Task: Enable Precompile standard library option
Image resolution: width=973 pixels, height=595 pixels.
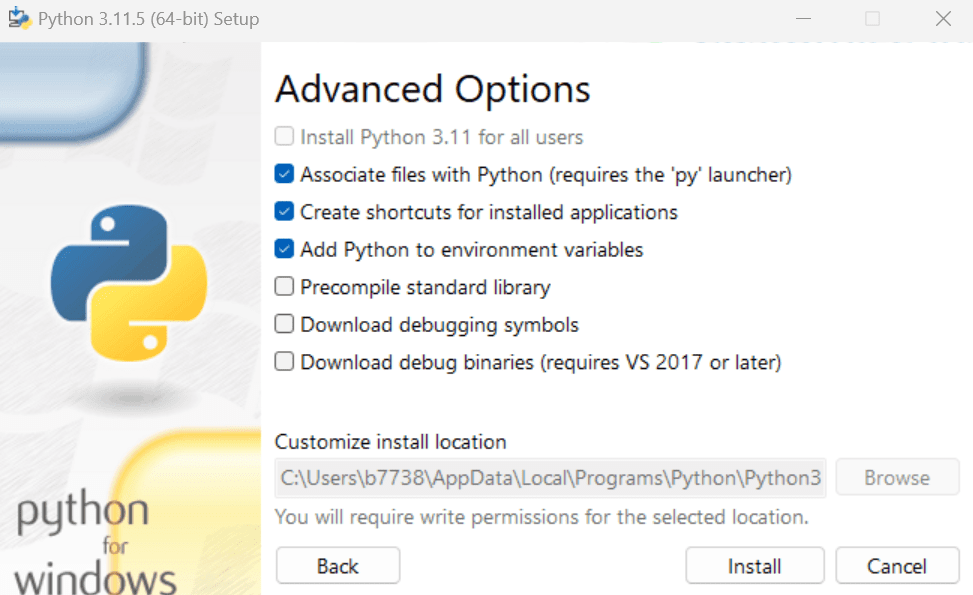Action: [285, 287]
